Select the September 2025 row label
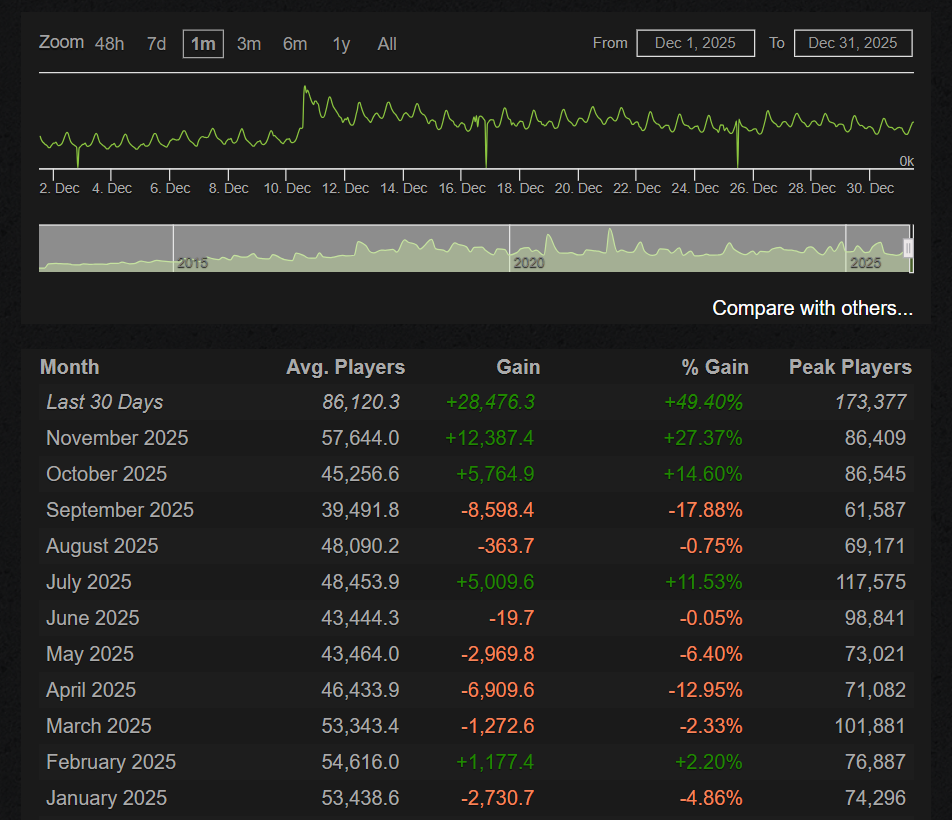This screenshot has height=820, width=952. (120, 510)
